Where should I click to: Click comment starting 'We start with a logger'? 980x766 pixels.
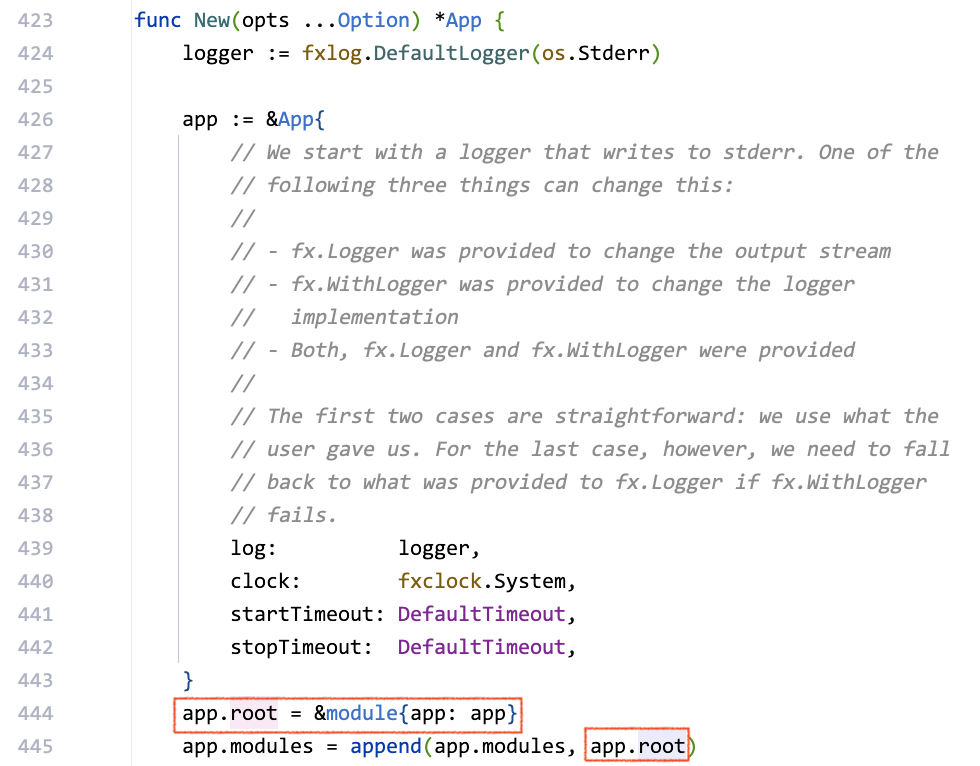click(x=584, y=152)
